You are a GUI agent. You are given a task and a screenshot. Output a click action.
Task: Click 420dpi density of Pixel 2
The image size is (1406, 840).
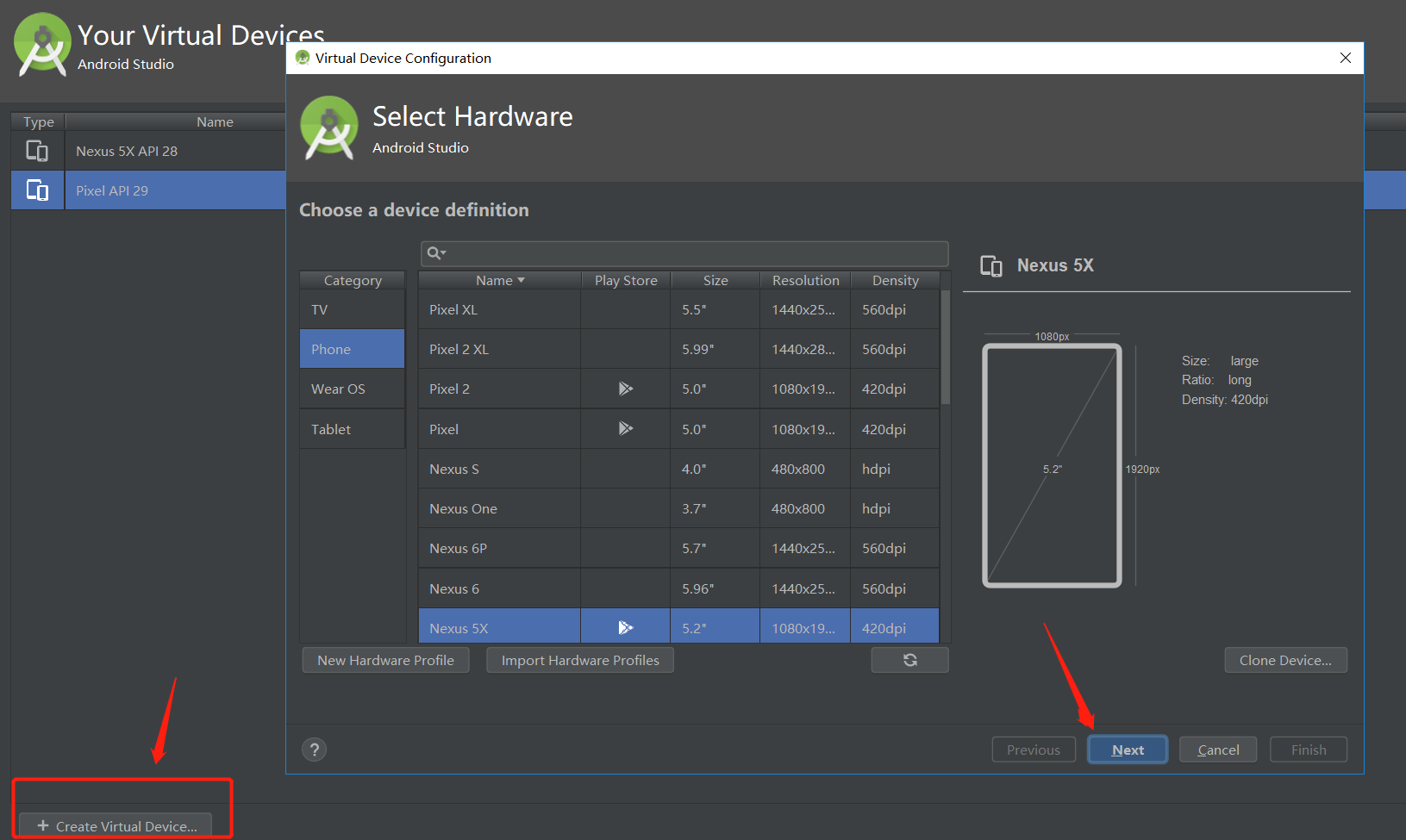tap(895, 389)
